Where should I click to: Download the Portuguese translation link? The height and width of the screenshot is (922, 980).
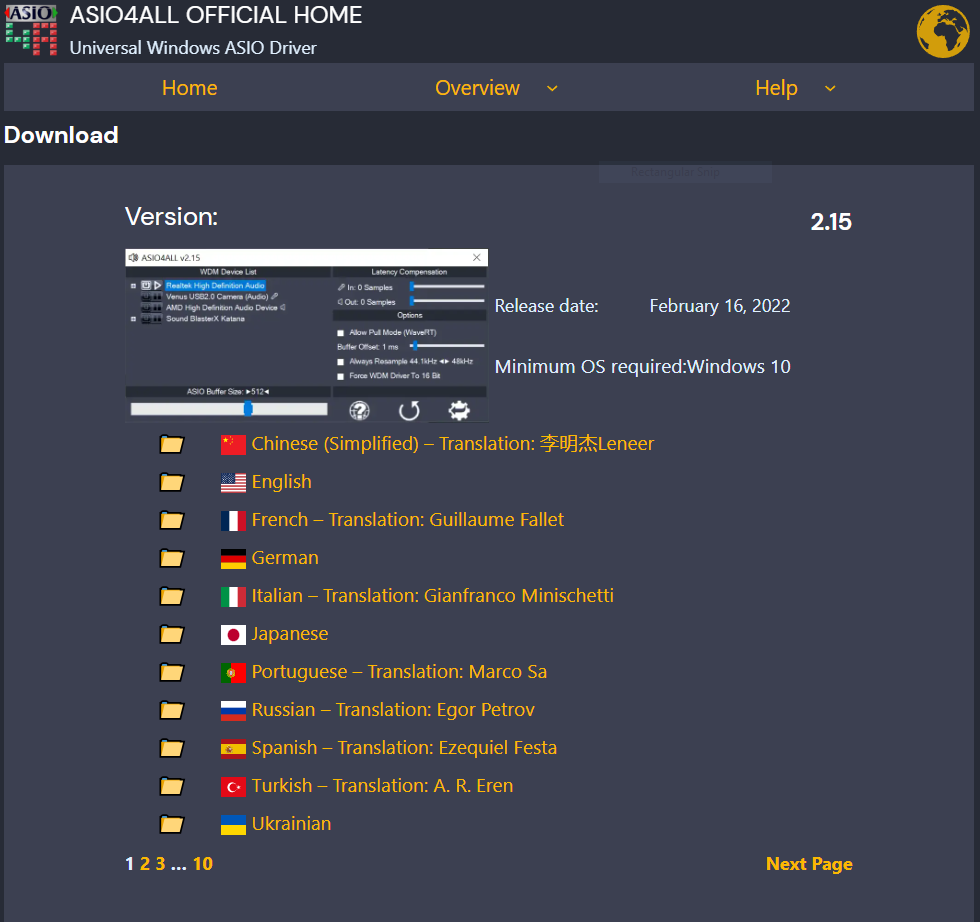[x=399, y=673]
